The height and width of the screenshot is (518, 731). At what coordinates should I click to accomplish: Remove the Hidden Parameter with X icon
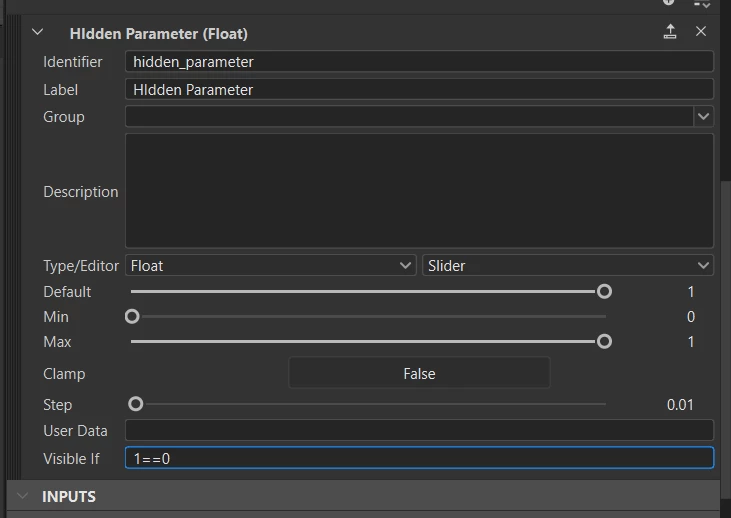[x=701, y=31]
